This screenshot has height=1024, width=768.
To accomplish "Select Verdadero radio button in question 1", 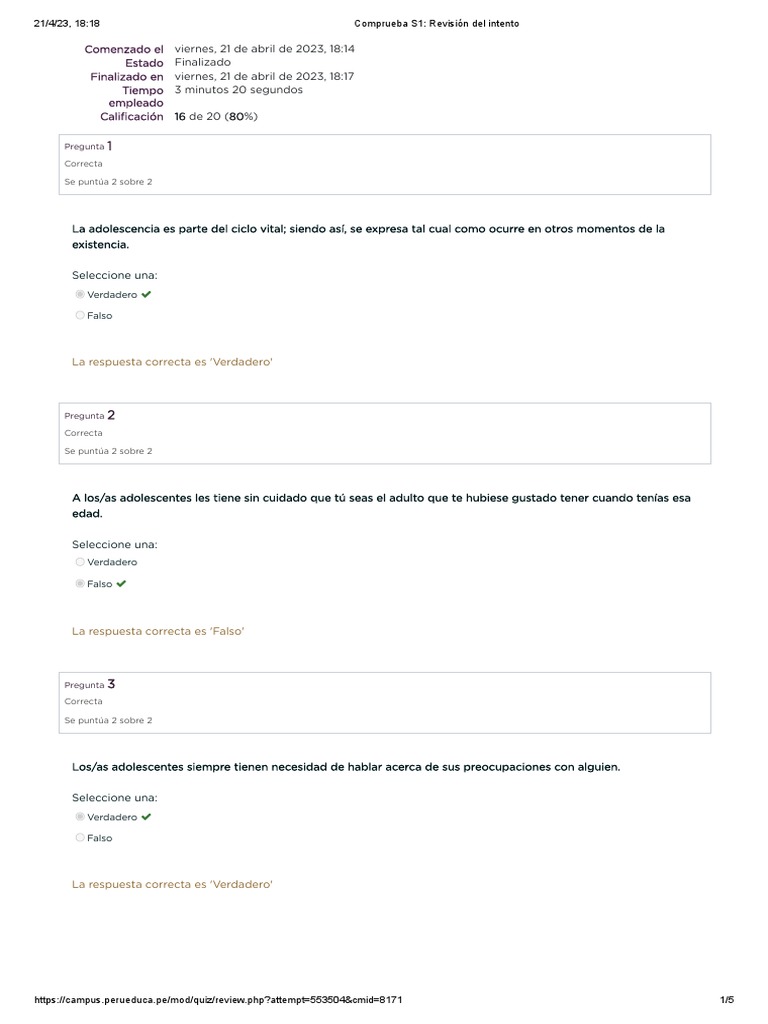I will click(x=80, y=295).
